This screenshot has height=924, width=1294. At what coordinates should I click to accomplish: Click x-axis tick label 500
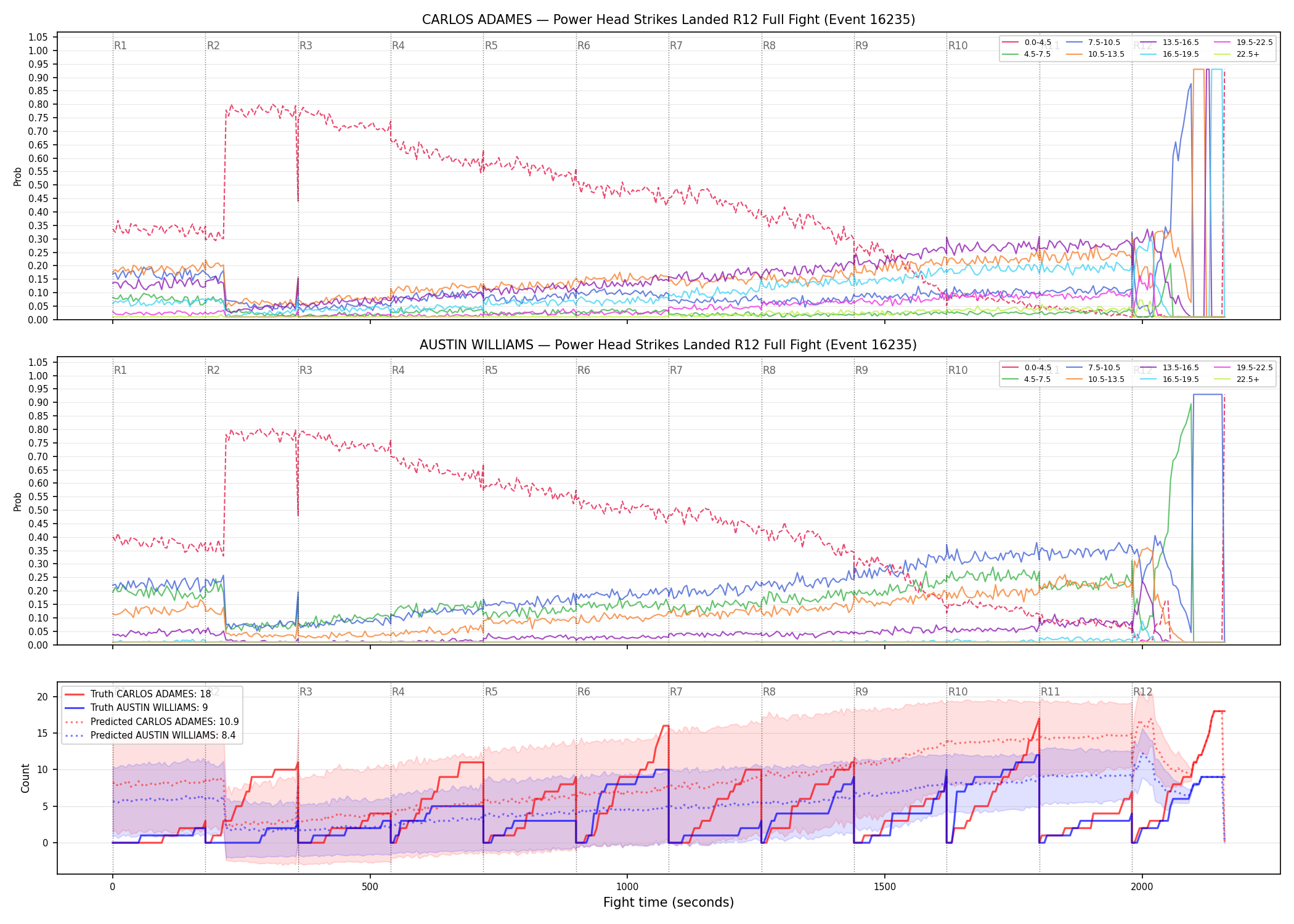pos(370,887)
